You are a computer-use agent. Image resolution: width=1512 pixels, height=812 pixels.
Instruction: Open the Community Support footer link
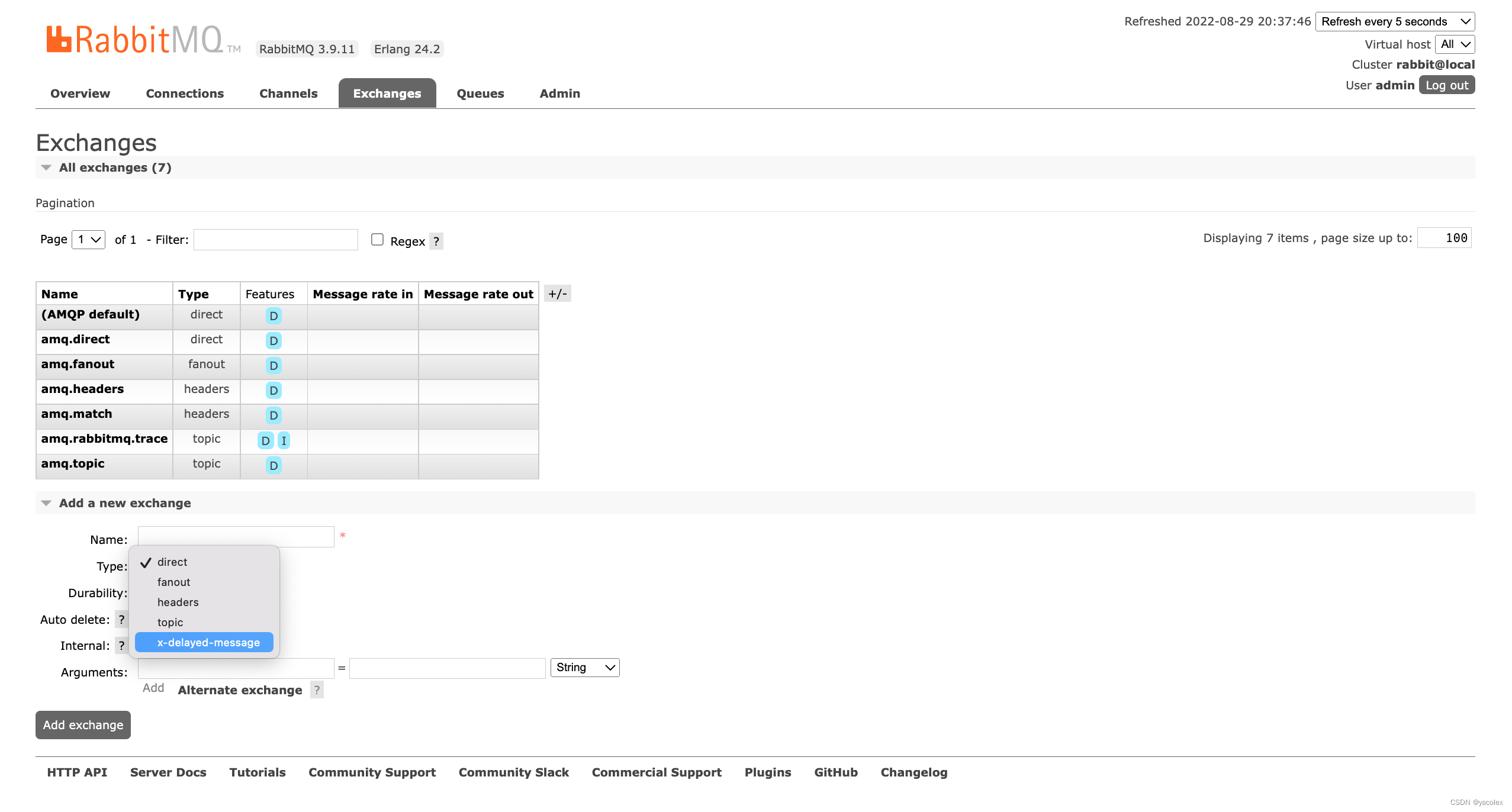(372, 772)
